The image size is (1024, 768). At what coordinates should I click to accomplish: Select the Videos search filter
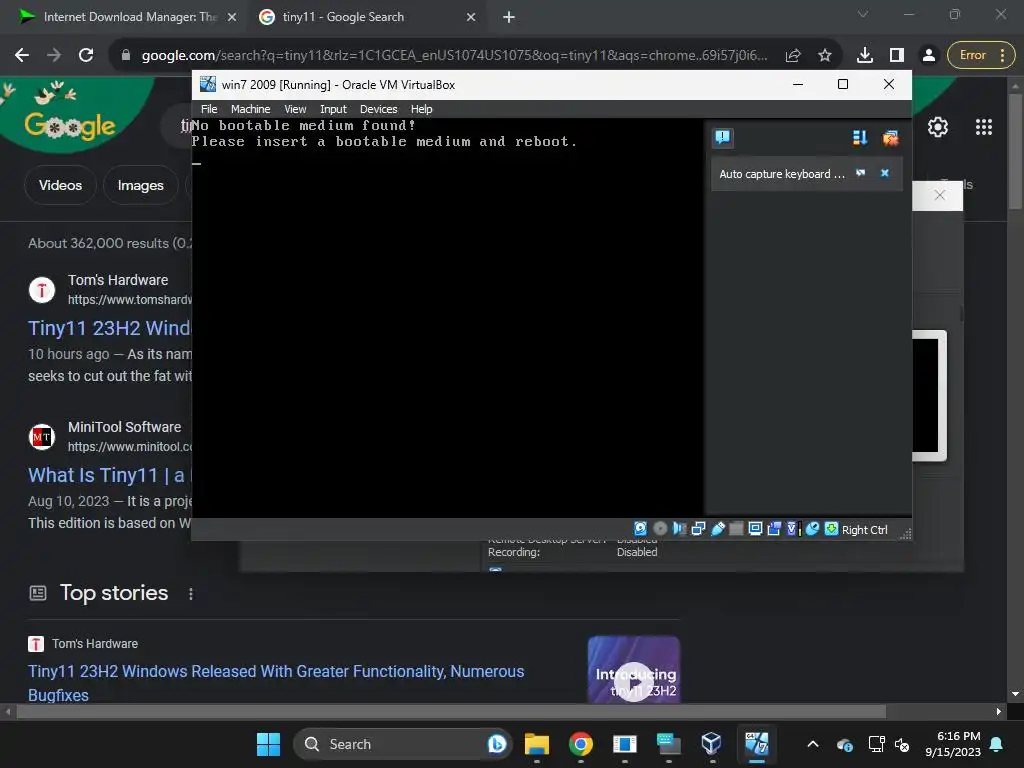coord(60,185)
